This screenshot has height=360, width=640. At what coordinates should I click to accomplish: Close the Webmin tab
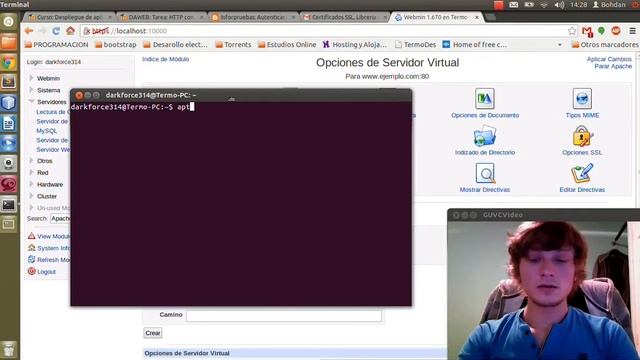click(x=476, y=17)
